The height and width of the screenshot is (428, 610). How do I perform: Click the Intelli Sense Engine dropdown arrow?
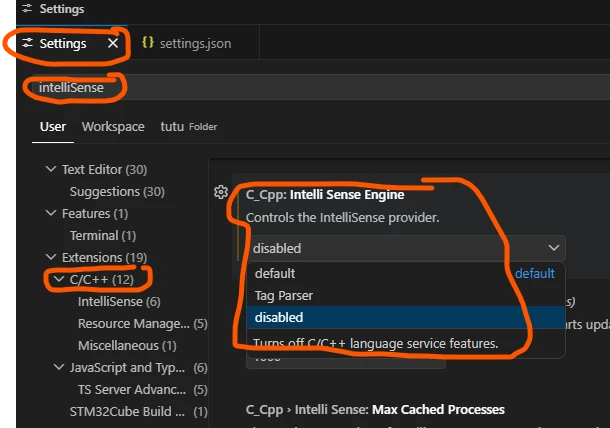pyautogui.click(x=554, y=248)
